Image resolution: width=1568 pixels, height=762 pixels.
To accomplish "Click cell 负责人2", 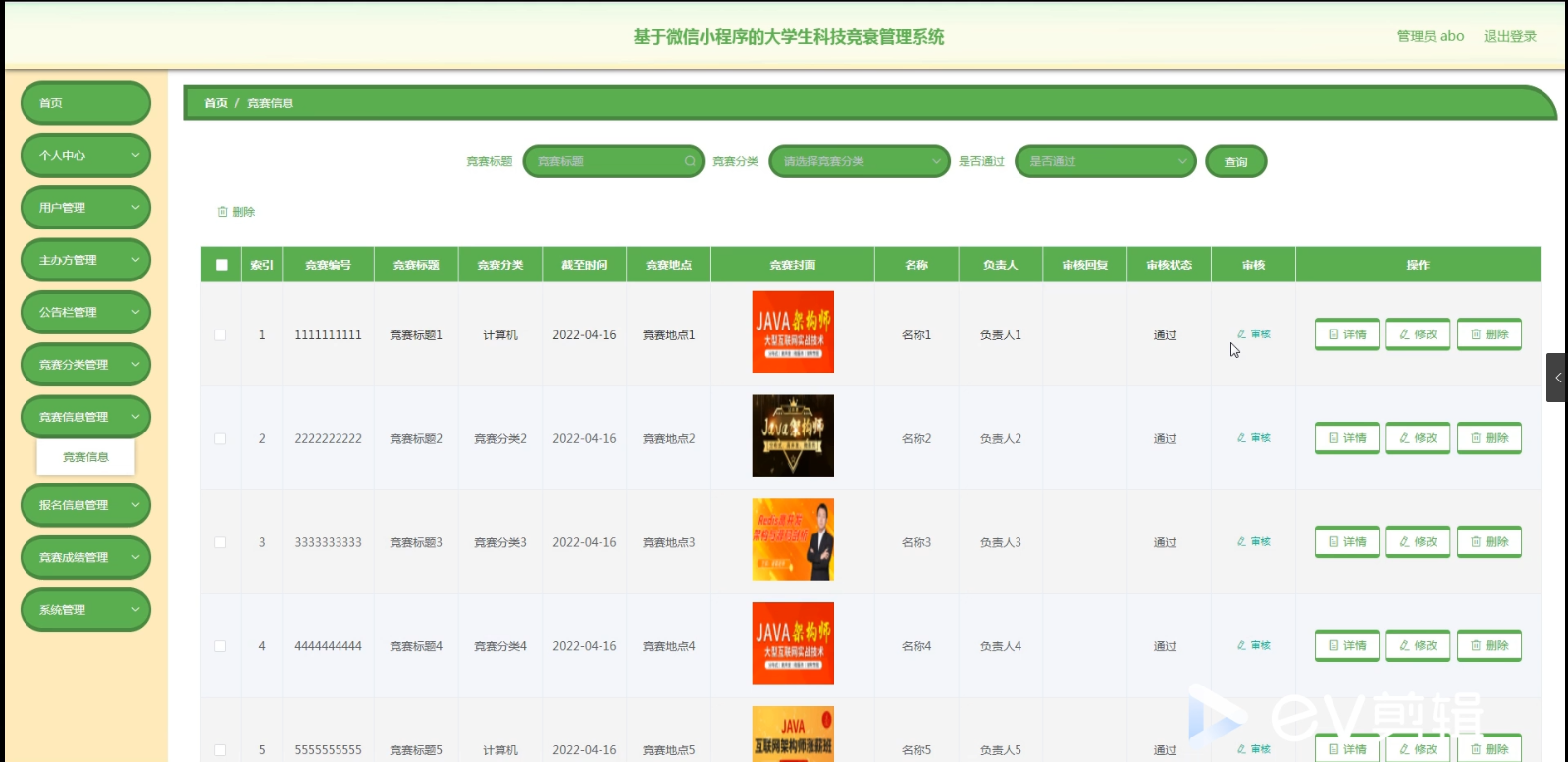I will tap(1000, 438).
